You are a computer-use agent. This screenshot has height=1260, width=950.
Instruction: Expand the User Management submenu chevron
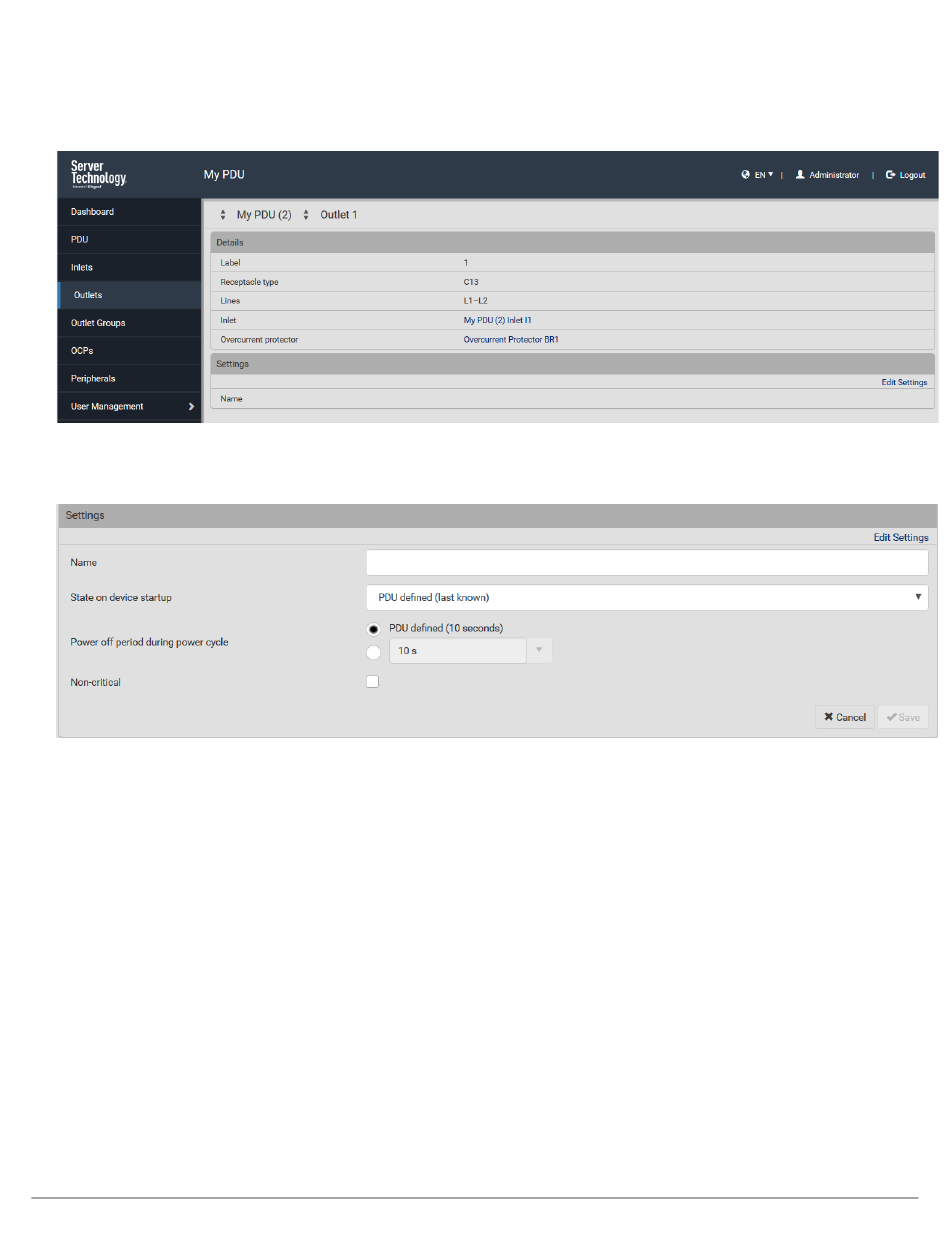click(x=190, y=406)
